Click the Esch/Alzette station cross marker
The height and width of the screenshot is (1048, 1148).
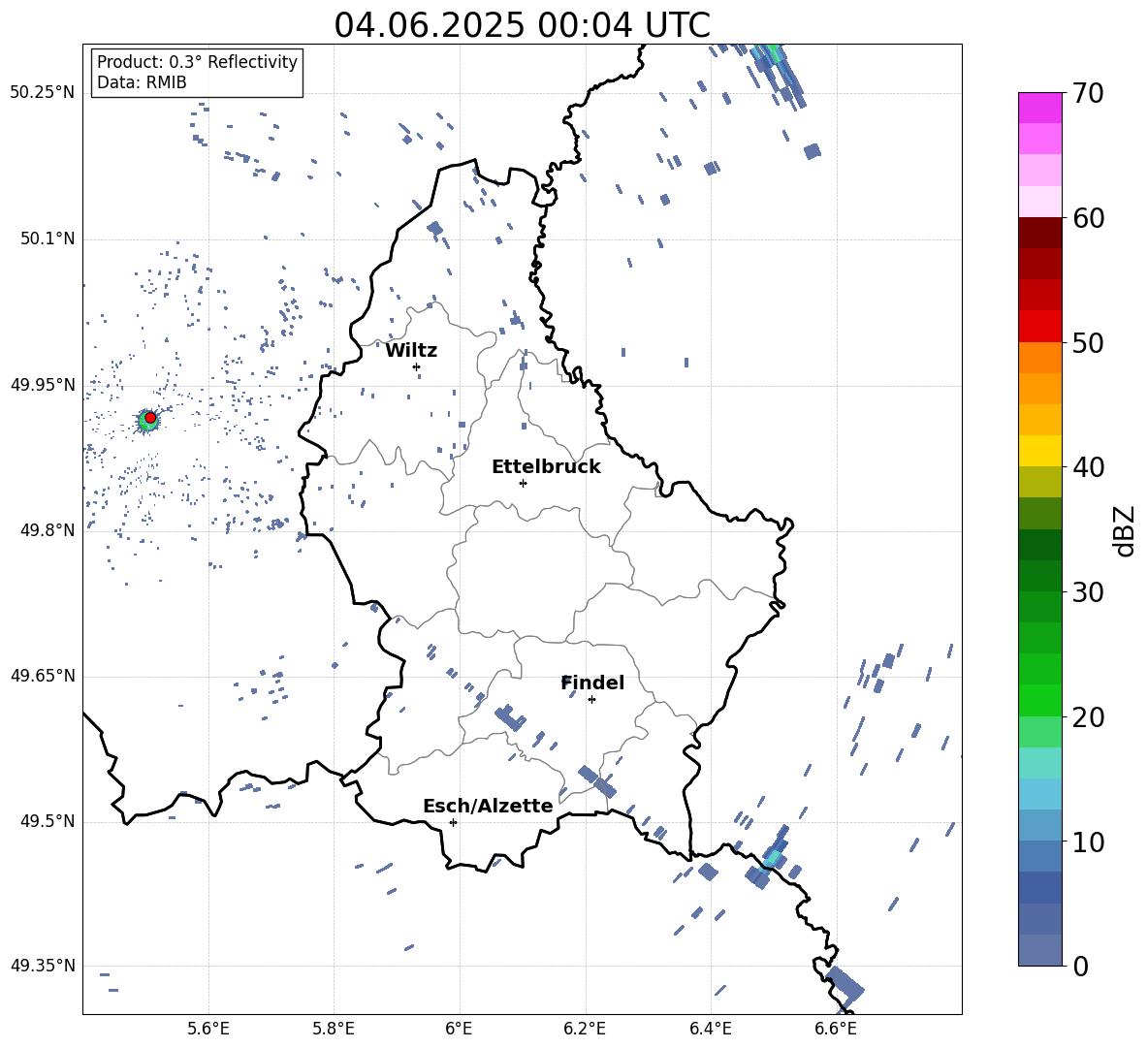453,822
